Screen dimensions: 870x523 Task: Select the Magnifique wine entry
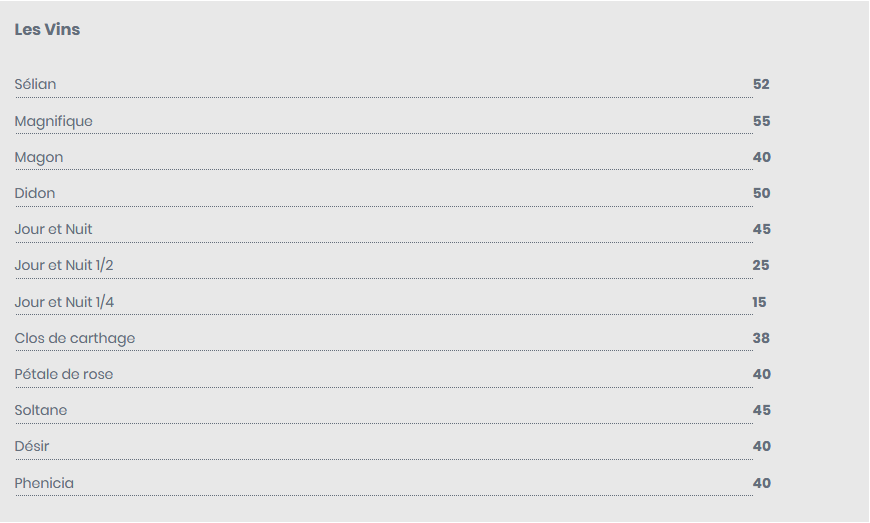(x=54, y=121)
